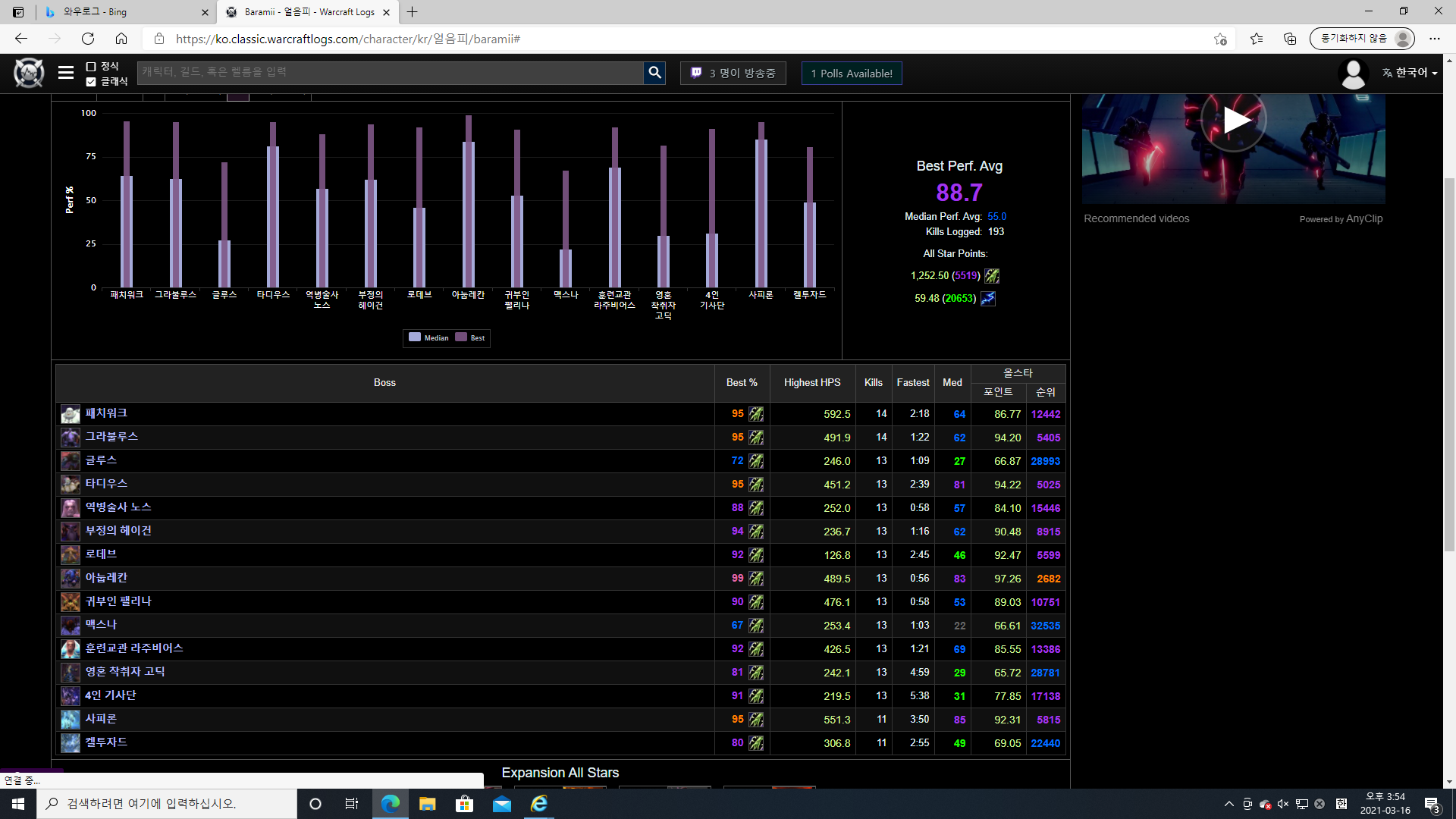This screenshot has height=819, width=1456.
Task: Sort table by the Highest HPS column
Action: tap(811, 383)
